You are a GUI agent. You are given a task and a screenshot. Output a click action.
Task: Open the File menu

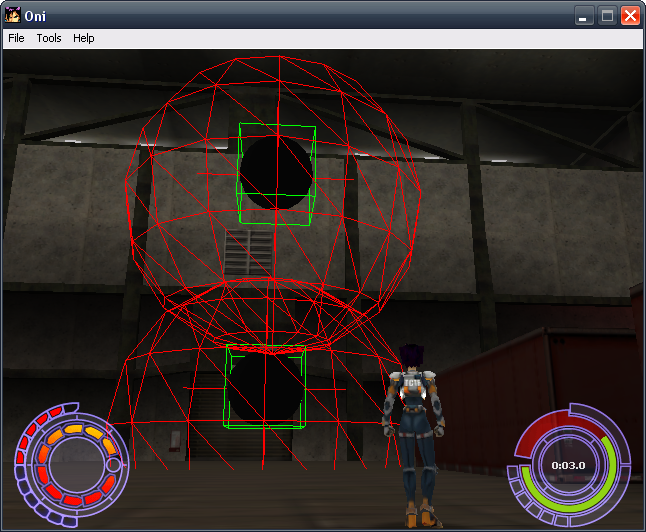pos(16,38)
